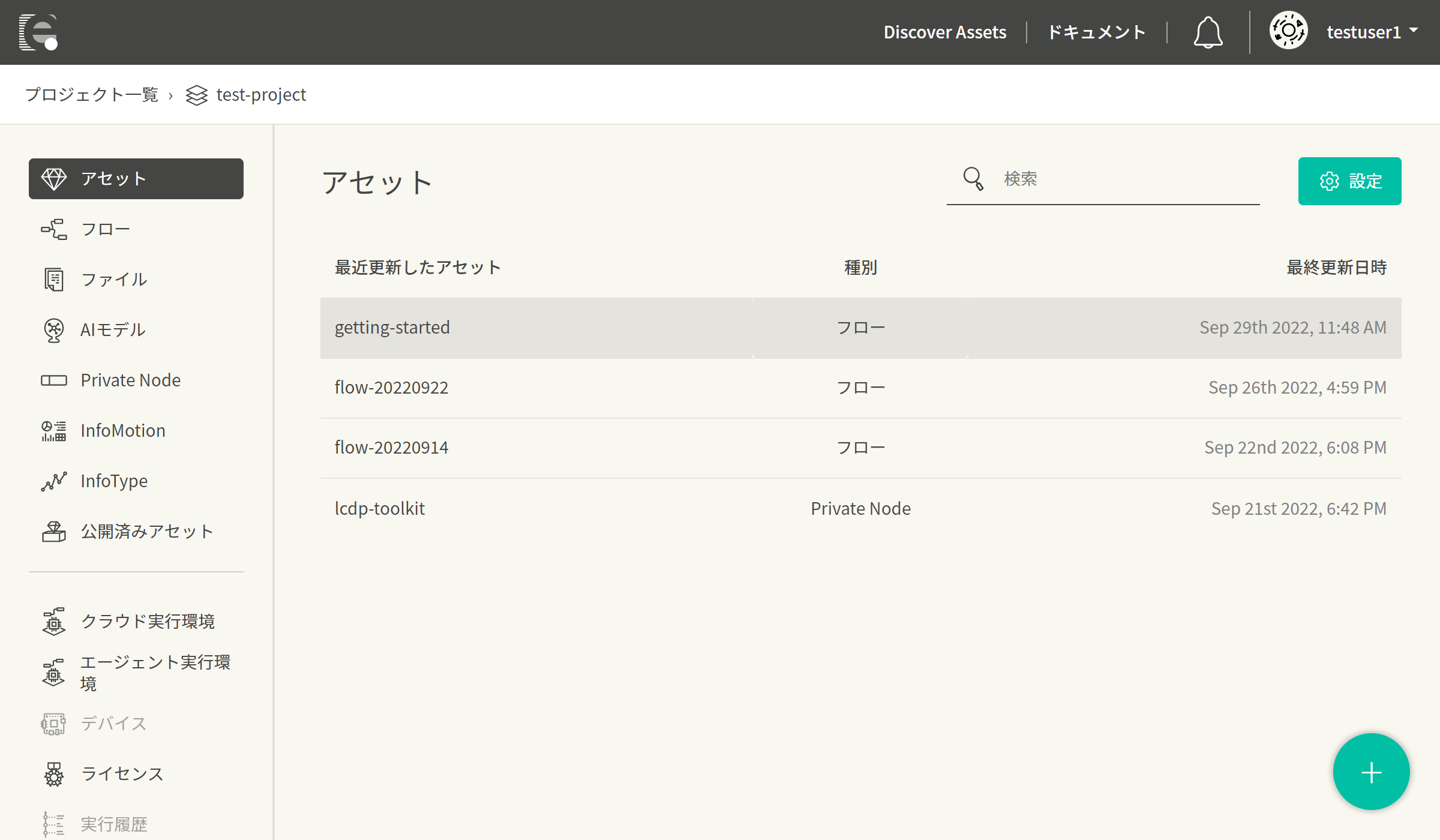
Task: Expand the testuser1 account dropdown arrow
Action: pyautogui.click(x=1413, y=30)
